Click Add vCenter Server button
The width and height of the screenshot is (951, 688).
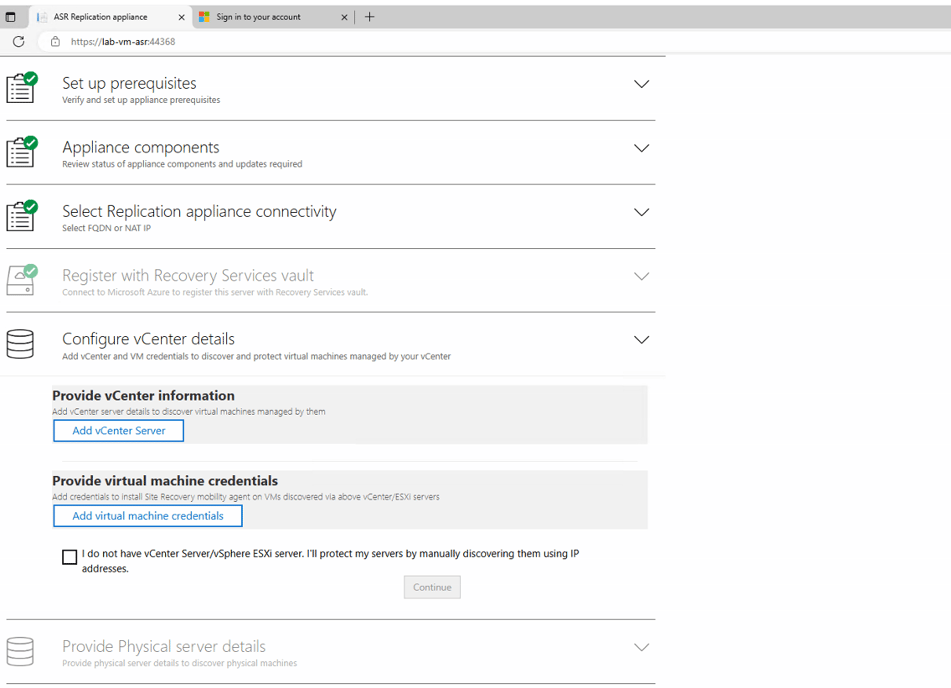click(x=118, y=431)
